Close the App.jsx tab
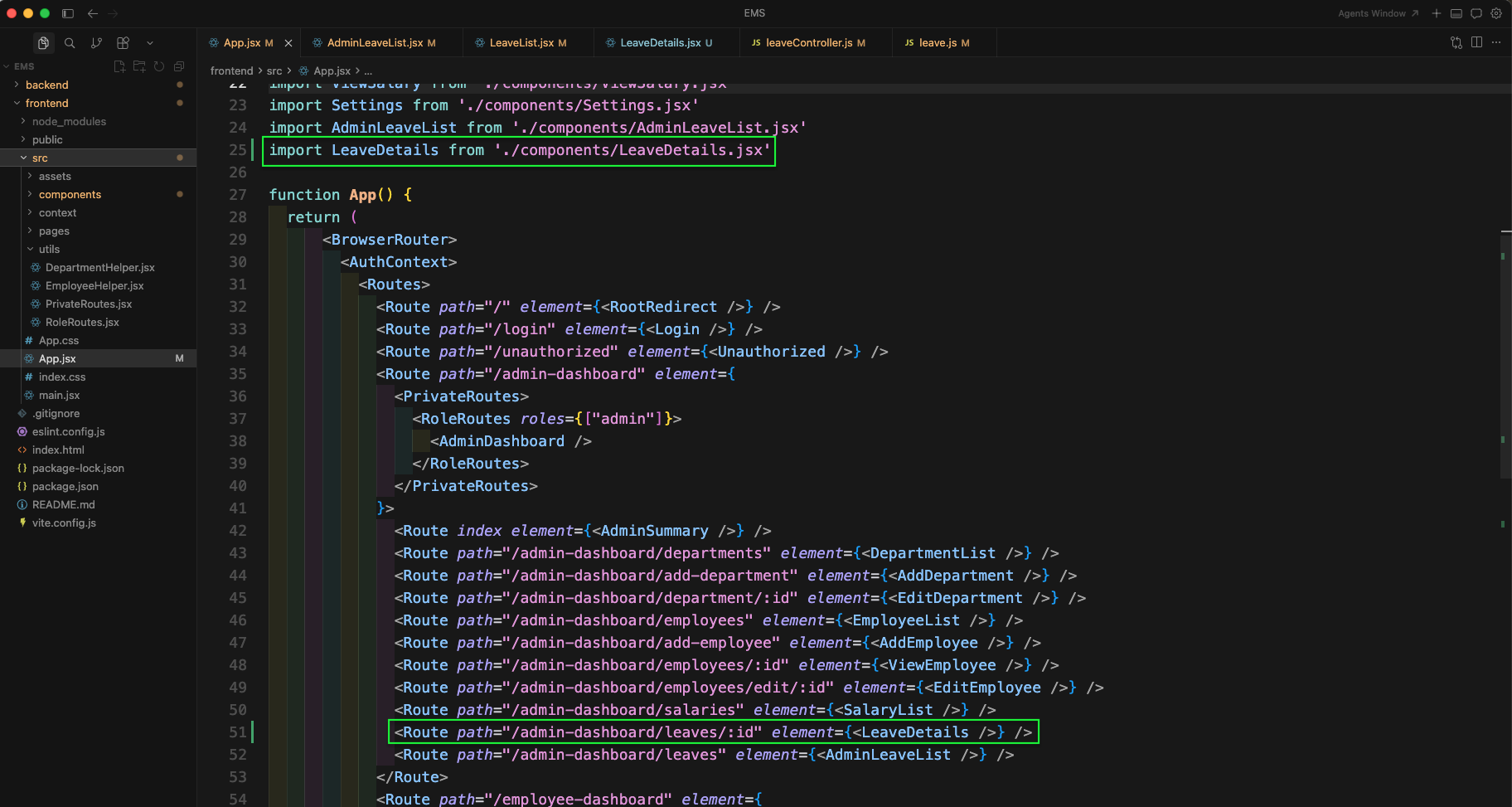 point(288,43)
